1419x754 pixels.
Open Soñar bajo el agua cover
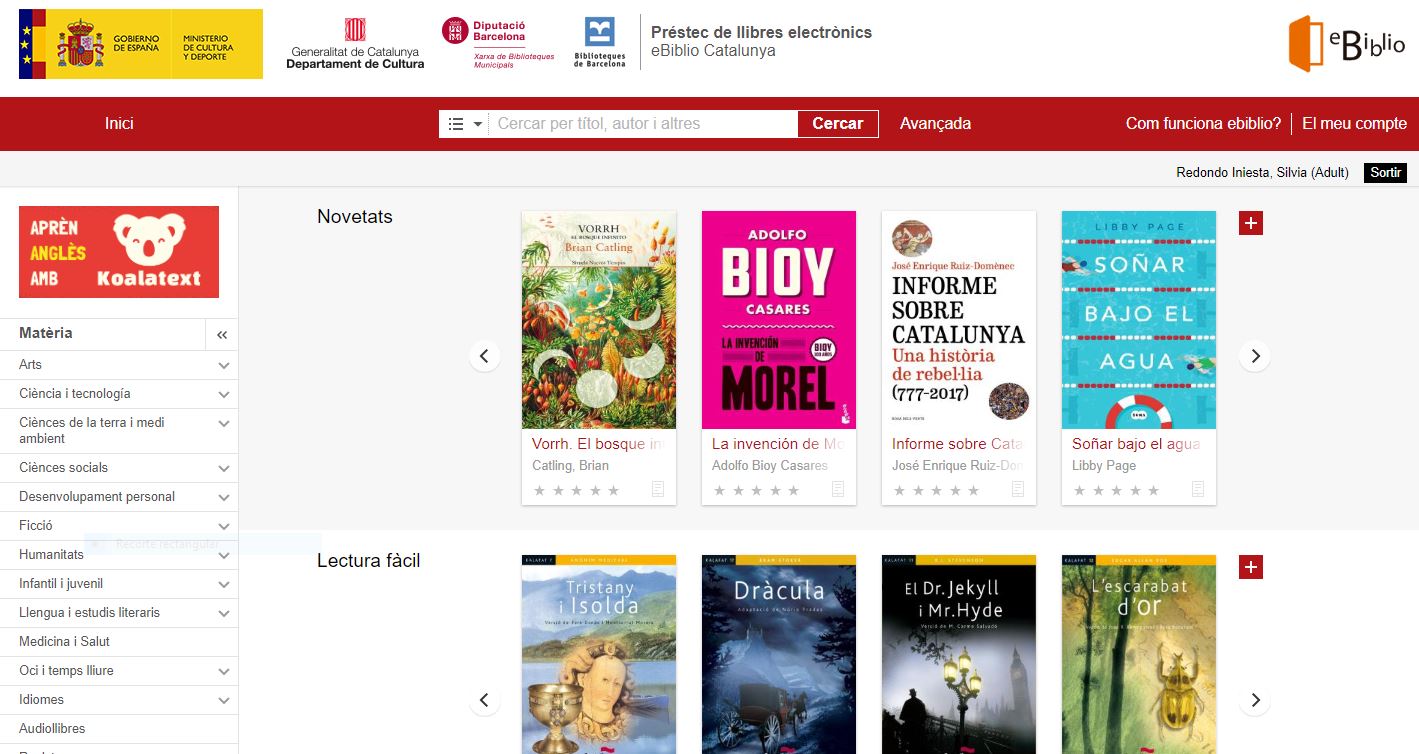[x=1139, y=320]
